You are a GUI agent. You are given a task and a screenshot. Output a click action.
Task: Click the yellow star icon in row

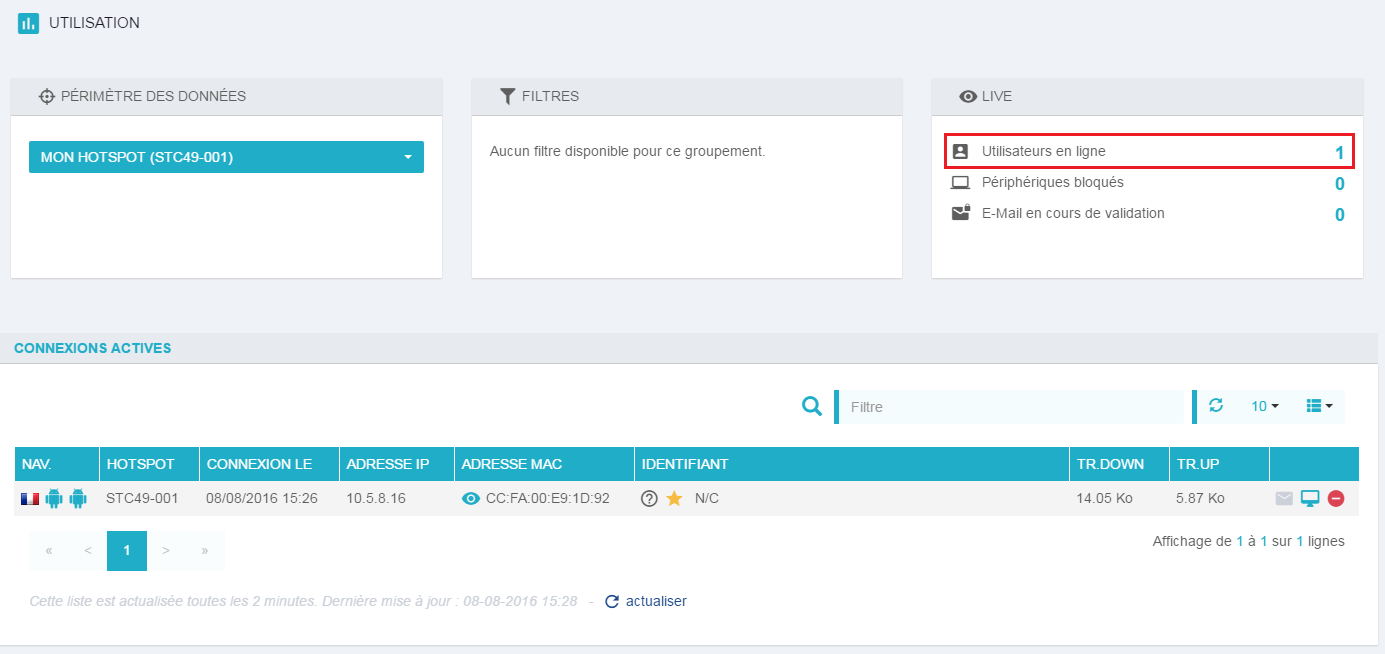pos(674,499)
